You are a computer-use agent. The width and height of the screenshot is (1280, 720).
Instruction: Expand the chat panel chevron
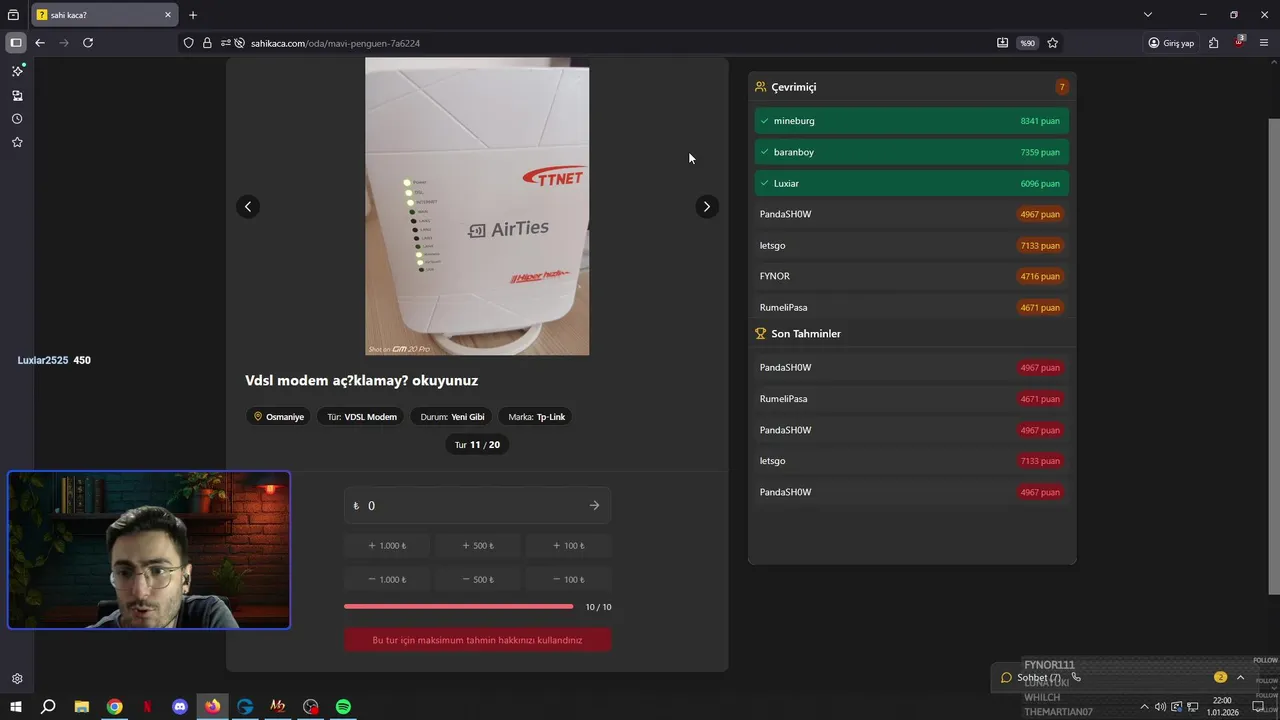(1241, 677)
